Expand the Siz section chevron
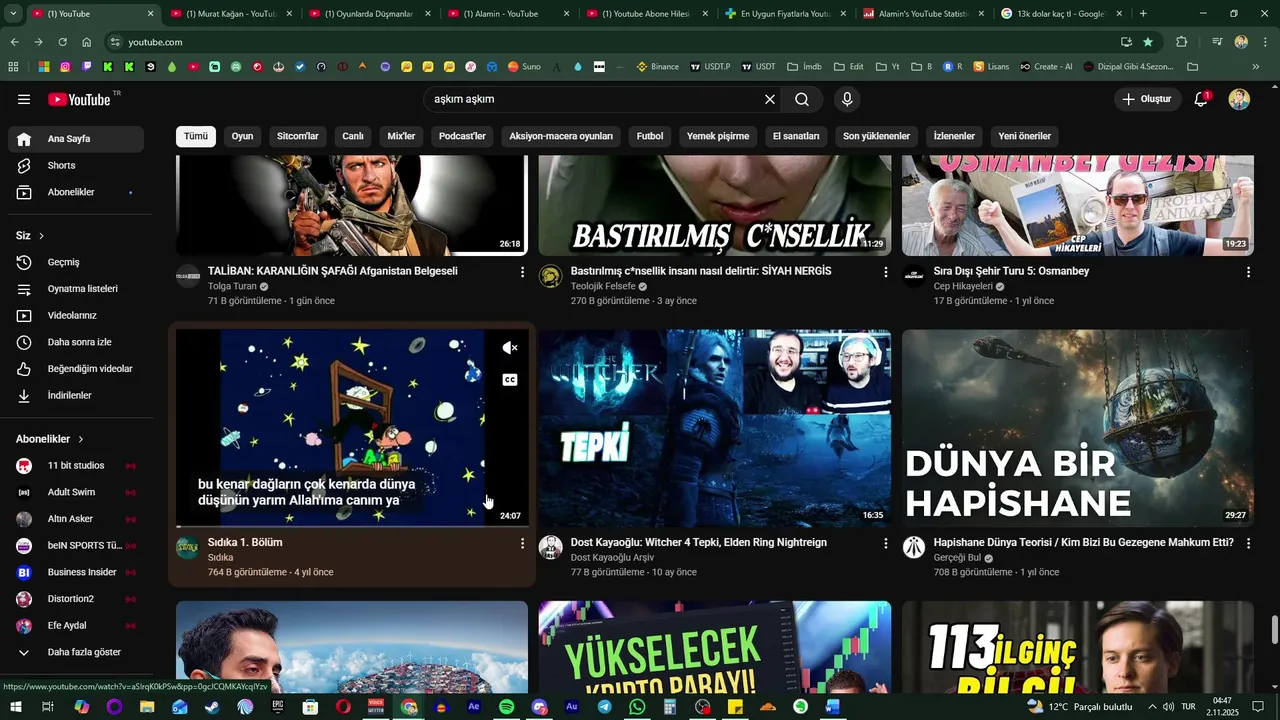This screenshot has width=1280, height=720. point(41,236)
